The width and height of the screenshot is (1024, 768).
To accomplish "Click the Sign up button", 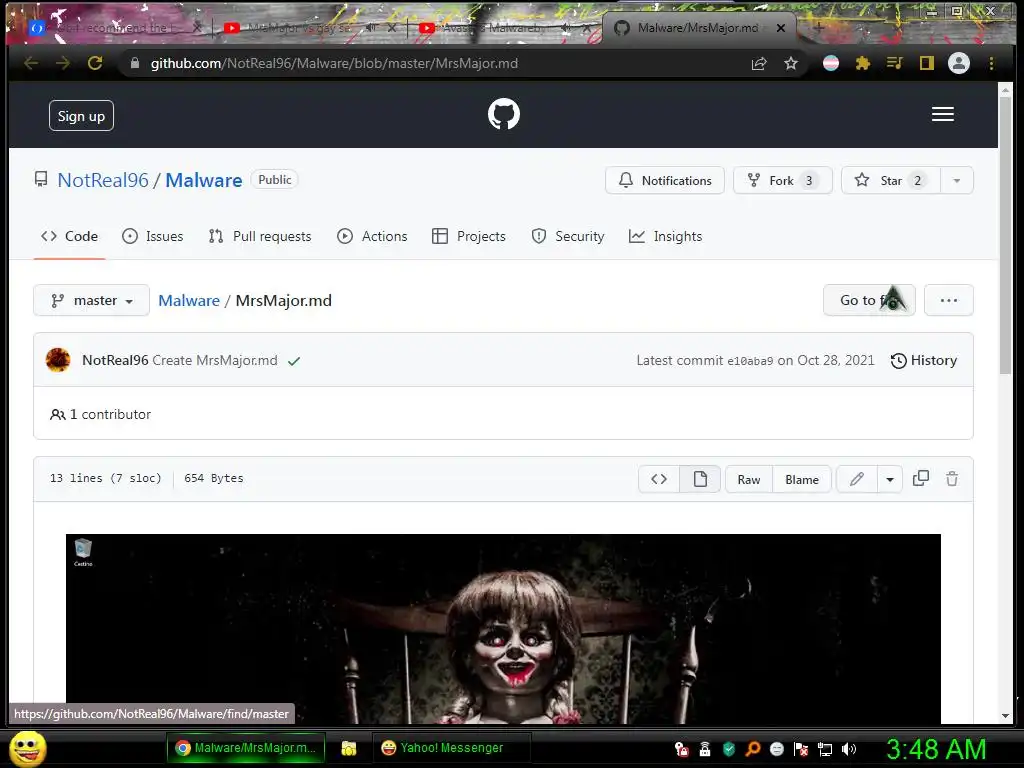I will (x=81, y=116).
